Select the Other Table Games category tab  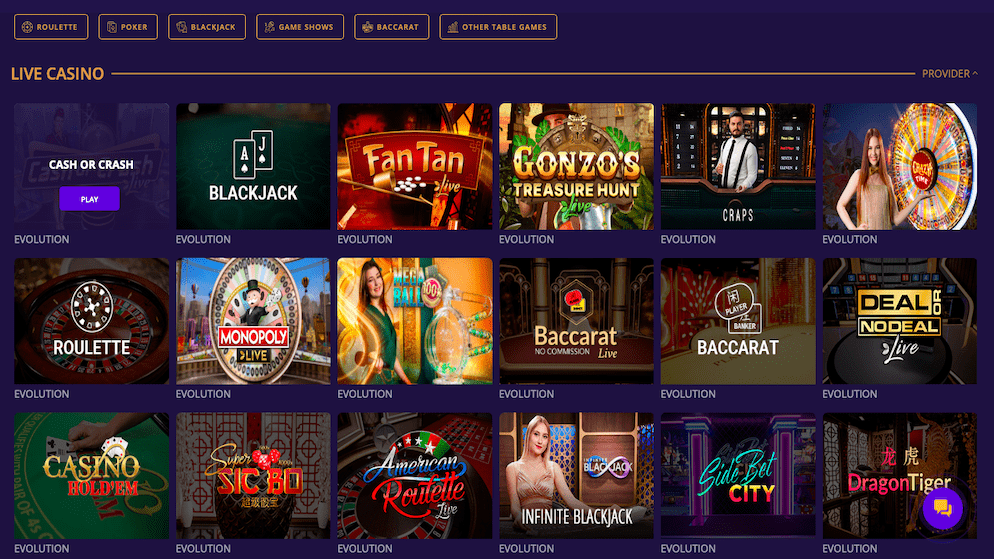coord(498,27)
